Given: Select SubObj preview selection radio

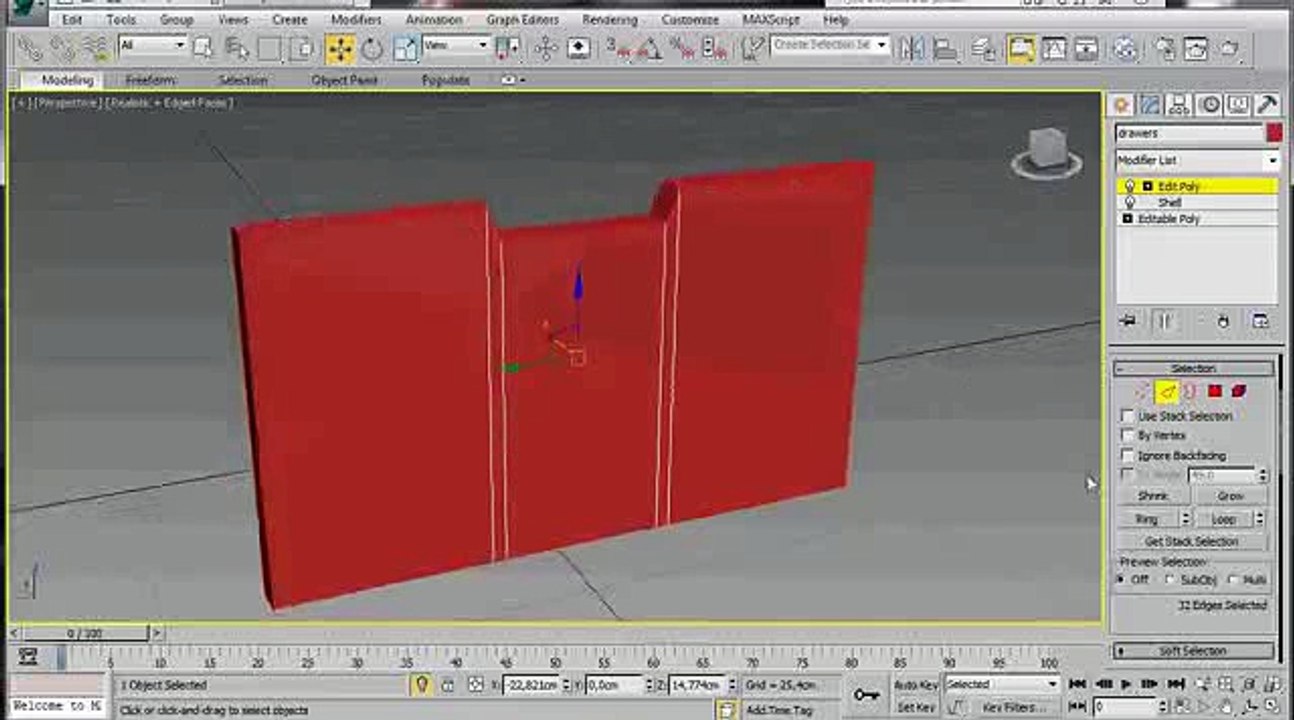Looking at the screenshot, I should 1170,580.
